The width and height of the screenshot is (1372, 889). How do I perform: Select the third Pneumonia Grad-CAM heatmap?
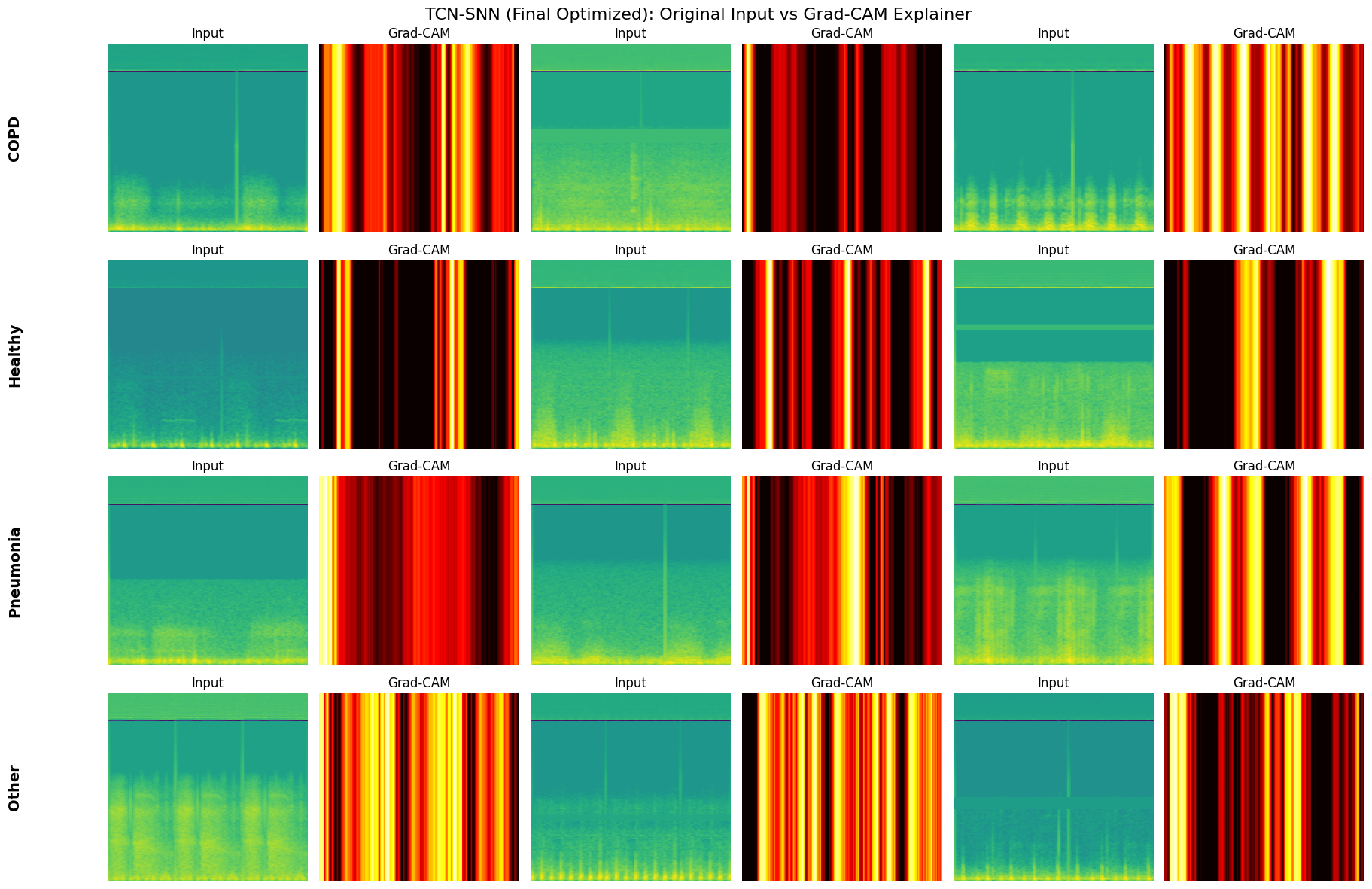pyautogui.click(x=1264, y=570)
